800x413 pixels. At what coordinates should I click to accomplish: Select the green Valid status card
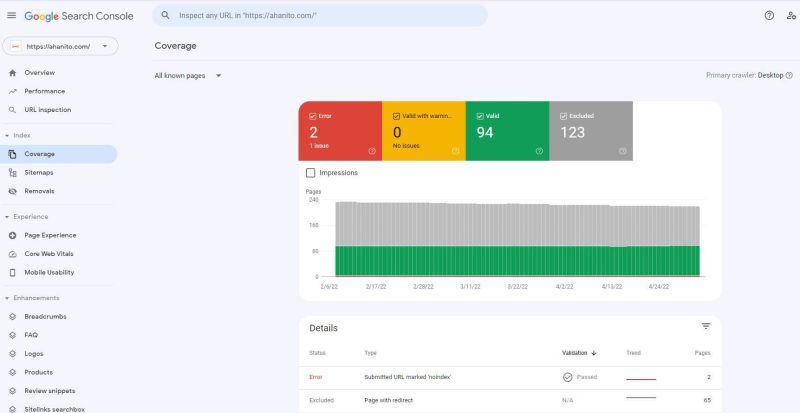(507, 131)
